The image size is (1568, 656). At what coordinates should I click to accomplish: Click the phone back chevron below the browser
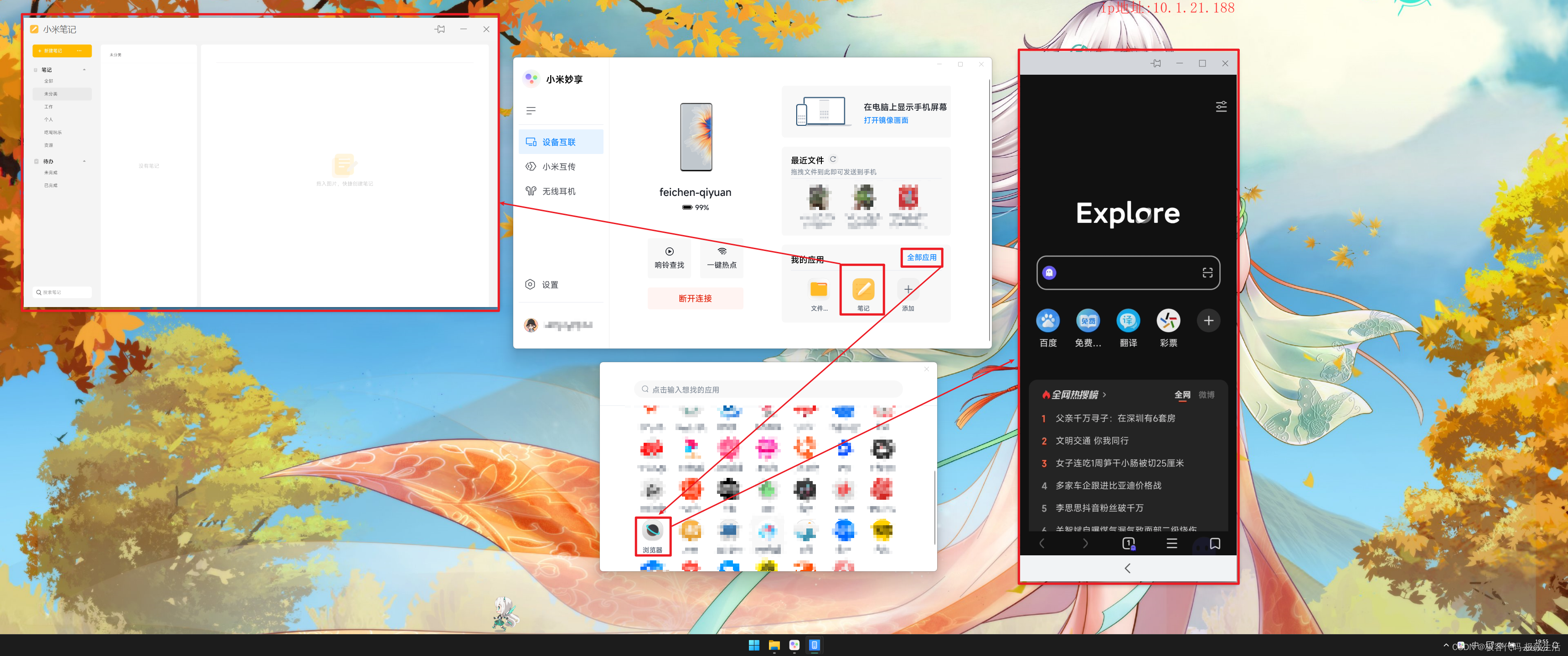pos(1127,568)
